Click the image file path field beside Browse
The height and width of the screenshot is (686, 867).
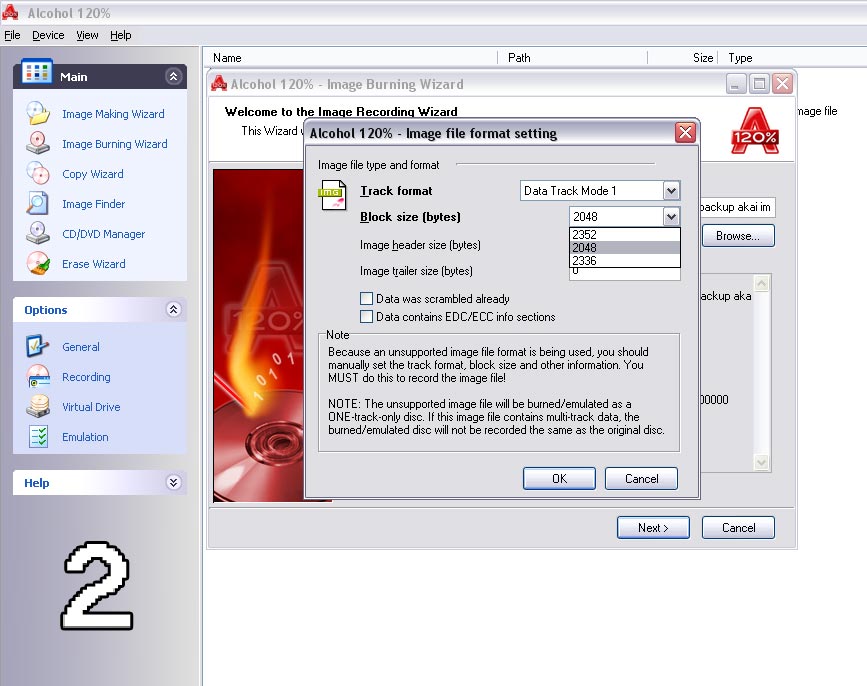pos(738,207)
